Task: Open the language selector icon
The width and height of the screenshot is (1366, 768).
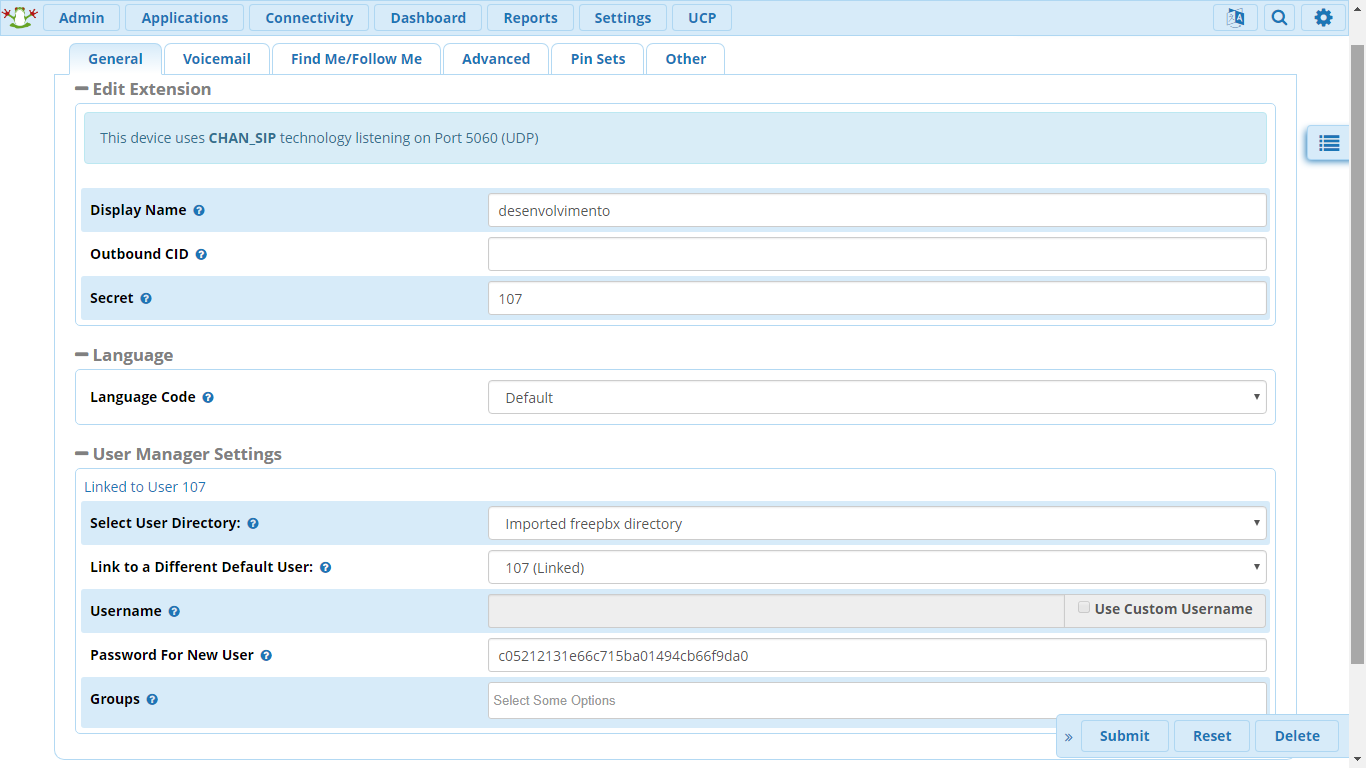Action: [x=1235, y=17]
